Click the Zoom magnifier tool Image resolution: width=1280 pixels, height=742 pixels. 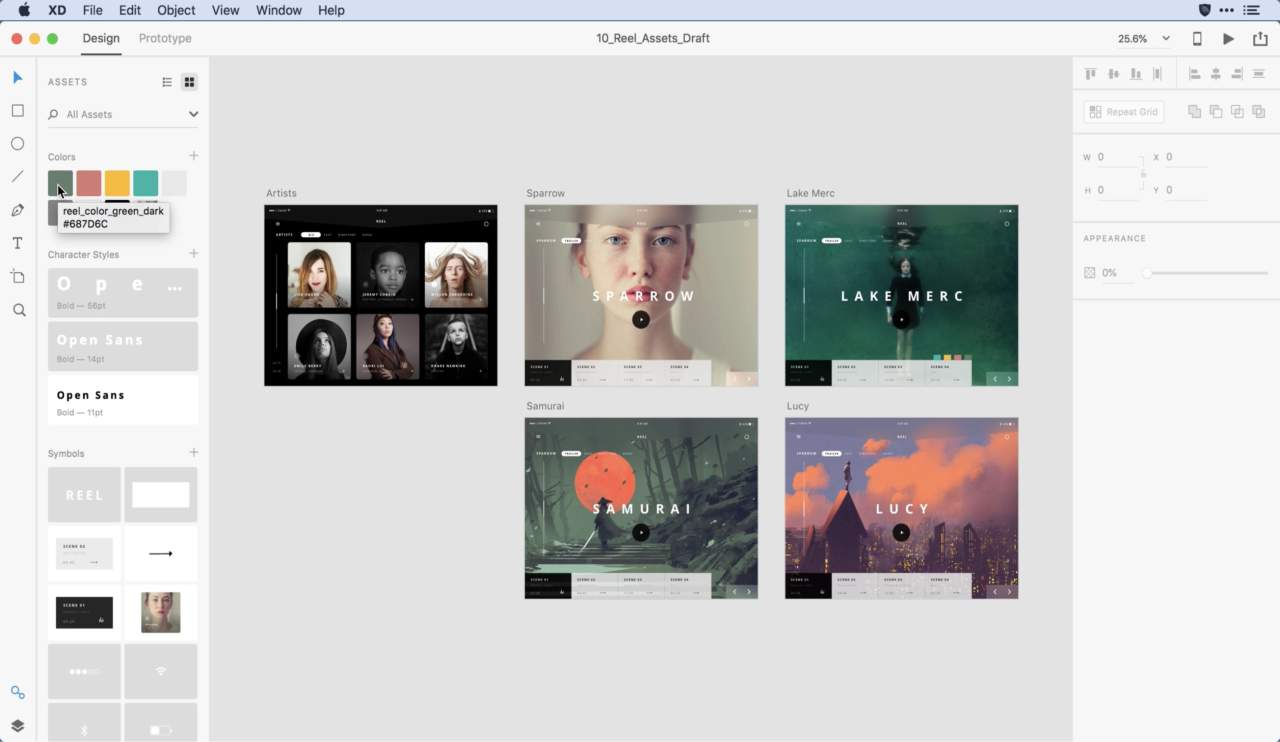[x=18, y=310]
